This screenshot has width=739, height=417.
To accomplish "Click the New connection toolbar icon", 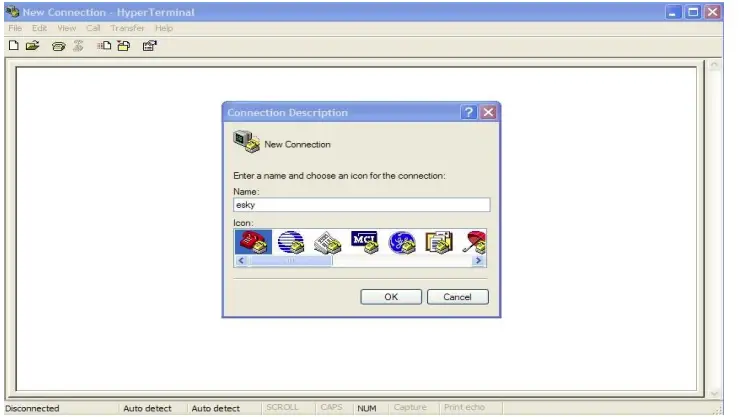I will [x=14, y=46].
